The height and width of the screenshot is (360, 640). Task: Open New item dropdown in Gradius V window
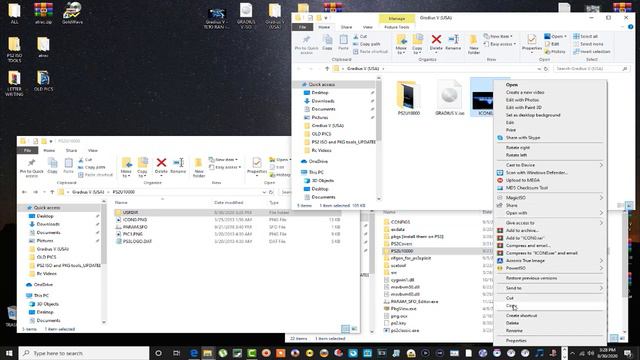(x=498, y=36)
